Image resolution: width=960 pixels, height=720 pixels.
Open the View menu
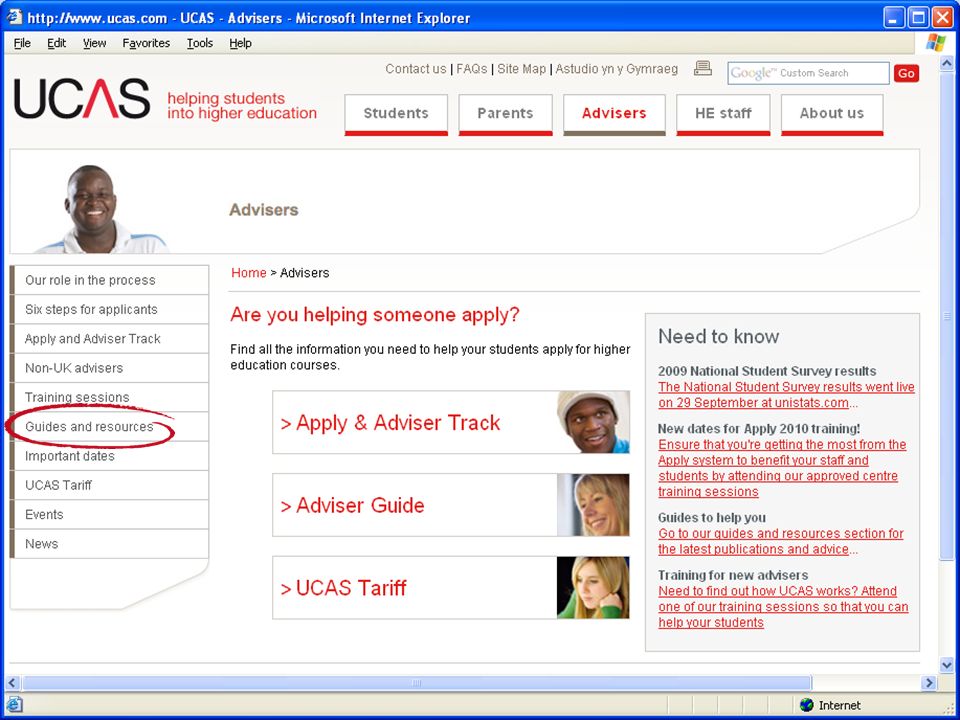click(94, 43)
